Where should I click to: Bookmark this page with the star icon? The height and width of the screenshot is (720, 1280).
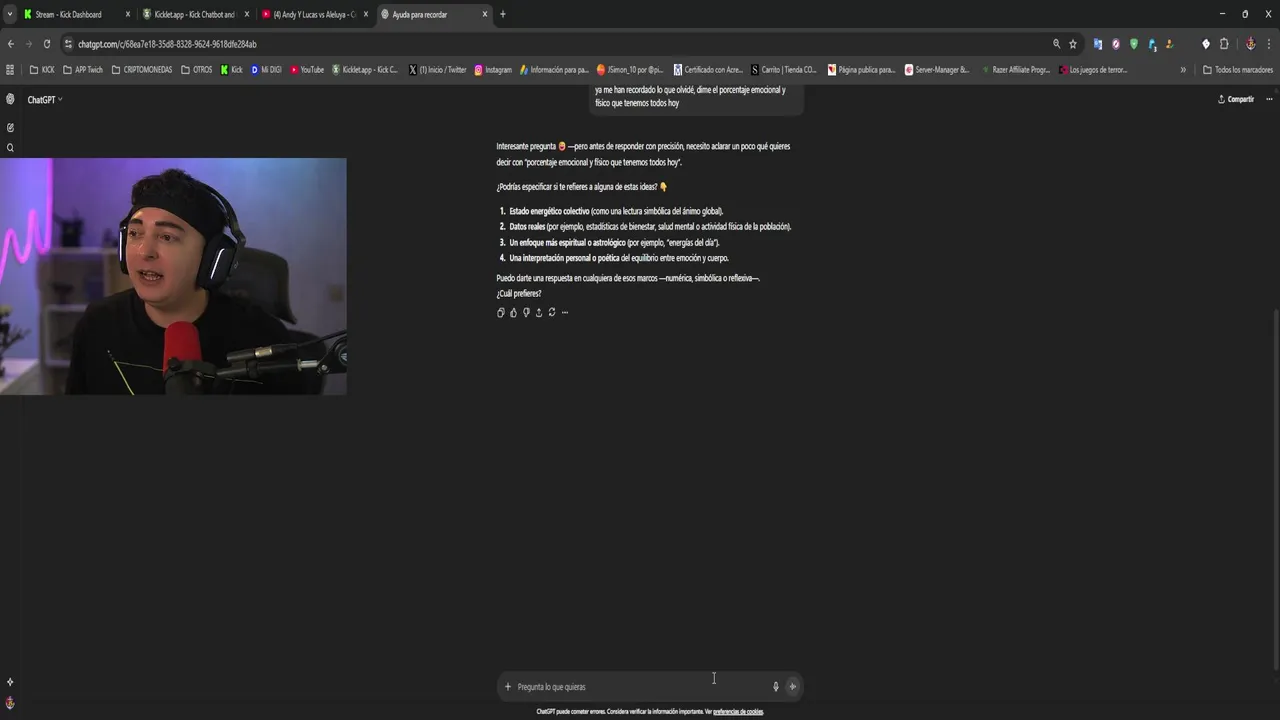tap(1073, 44)
